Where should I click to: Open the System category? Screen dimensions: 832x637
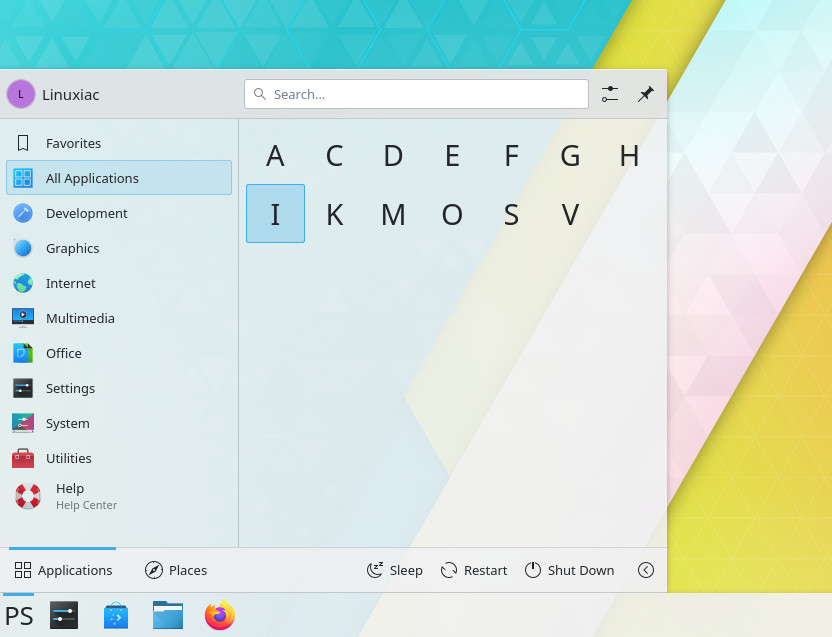[119, 424]
